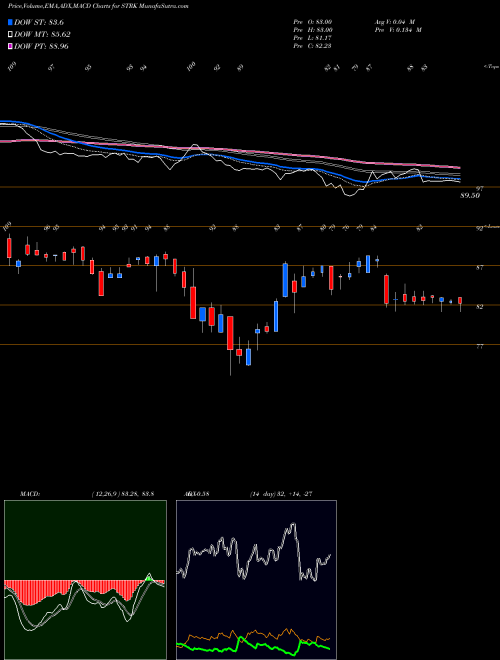The image size is (500, 660).
Task: Open the ADX indicator chart panel
Action: [256, 580]
